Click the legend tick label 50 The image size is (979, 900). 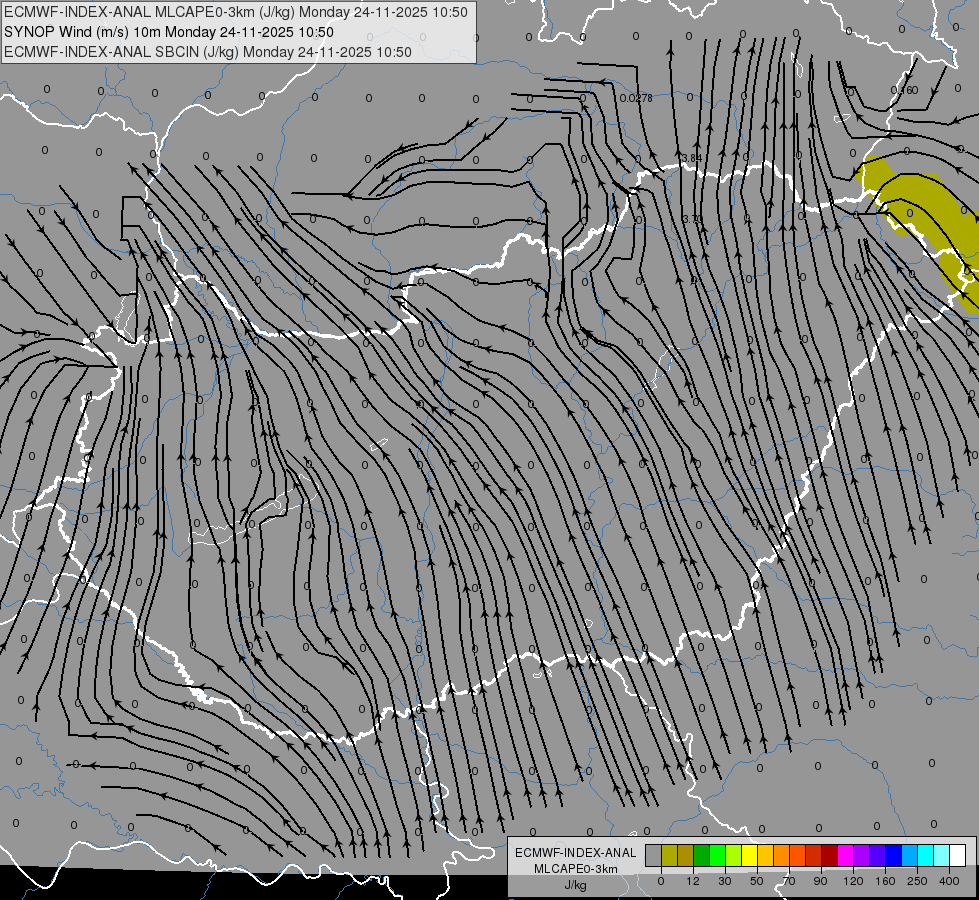point(757,881)
